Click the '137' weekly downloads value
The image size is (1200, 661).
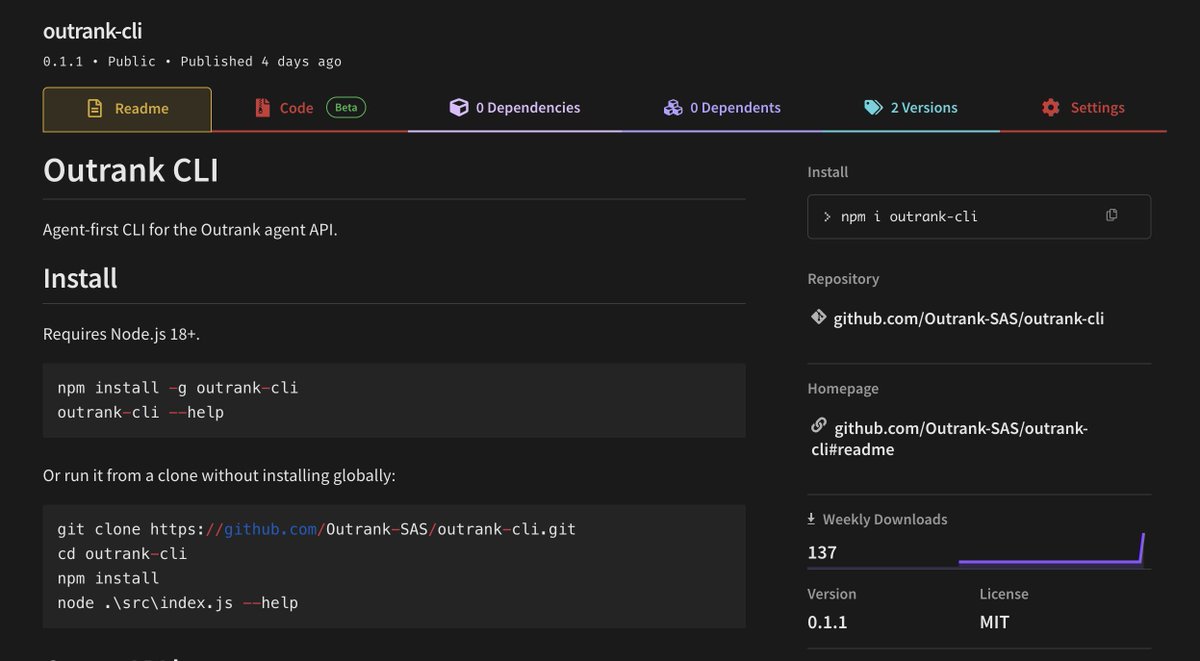click(x=822, y=552)
